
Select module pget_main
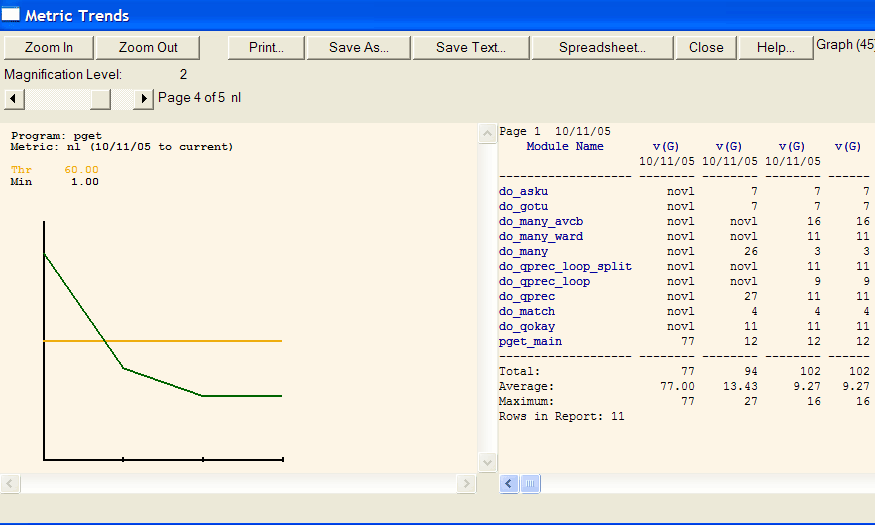point(530,341)
